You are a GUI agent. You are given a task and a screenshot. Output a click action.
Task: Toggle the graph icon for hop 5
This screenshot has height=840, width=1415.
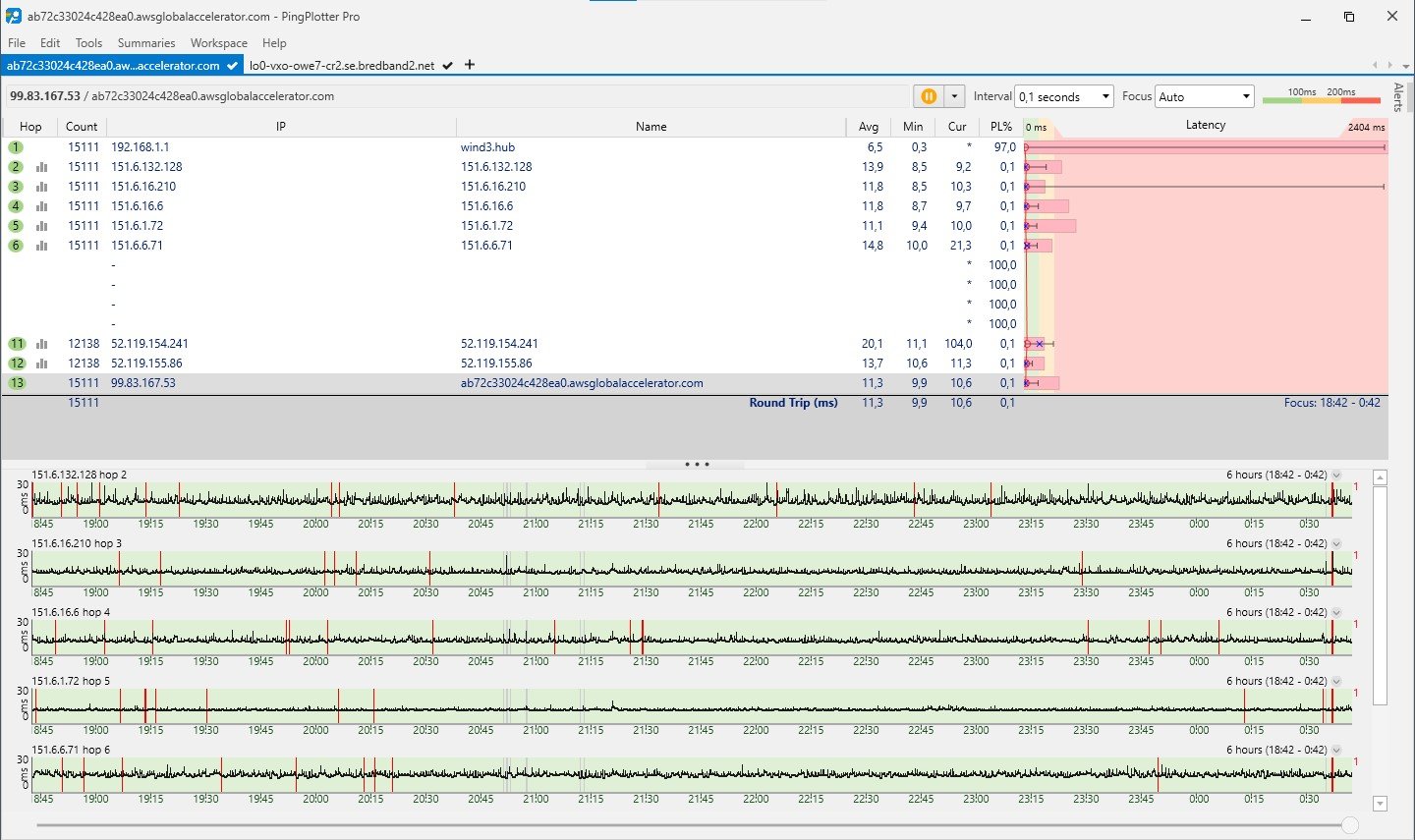pyautogui.click(x=41, y=226)
